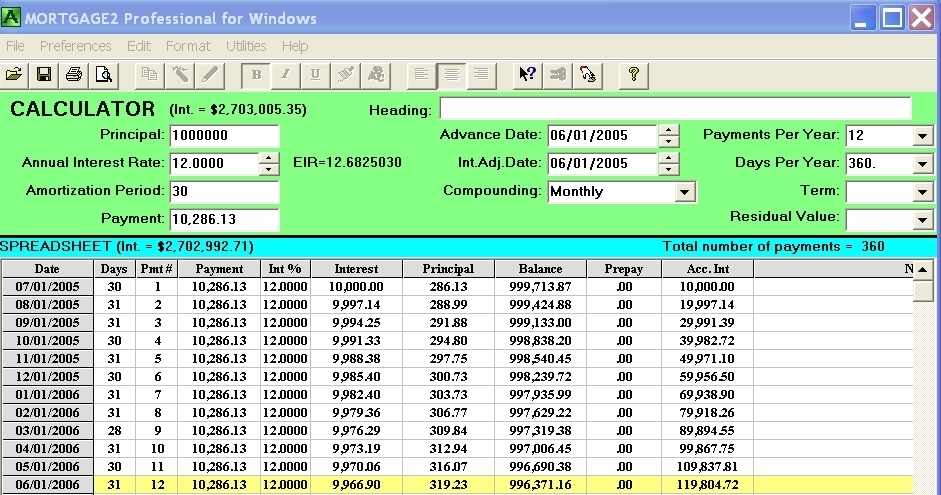Image resolution: width=941 pixels, height=495 pixels.
Task: Click the Print icon in toolbar
Action: click(74, 74)
